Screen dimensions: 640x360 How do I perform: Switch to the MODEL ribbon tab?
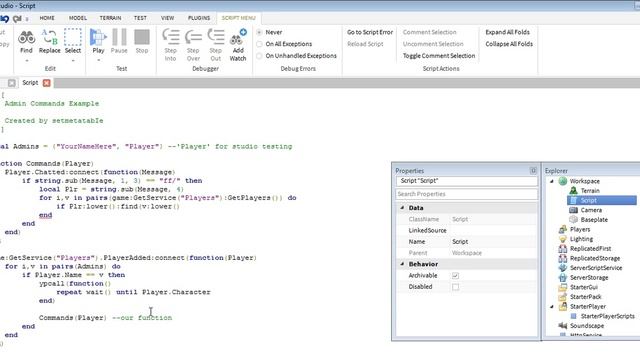pyautogui.click(x=78, y=18)
